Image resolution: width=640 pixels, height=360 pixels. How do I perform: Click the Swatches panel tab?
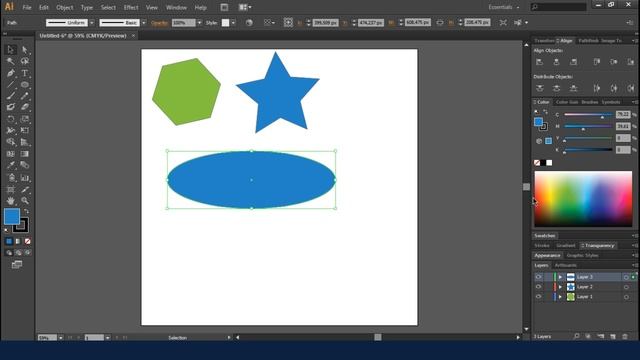coord(544,236)
